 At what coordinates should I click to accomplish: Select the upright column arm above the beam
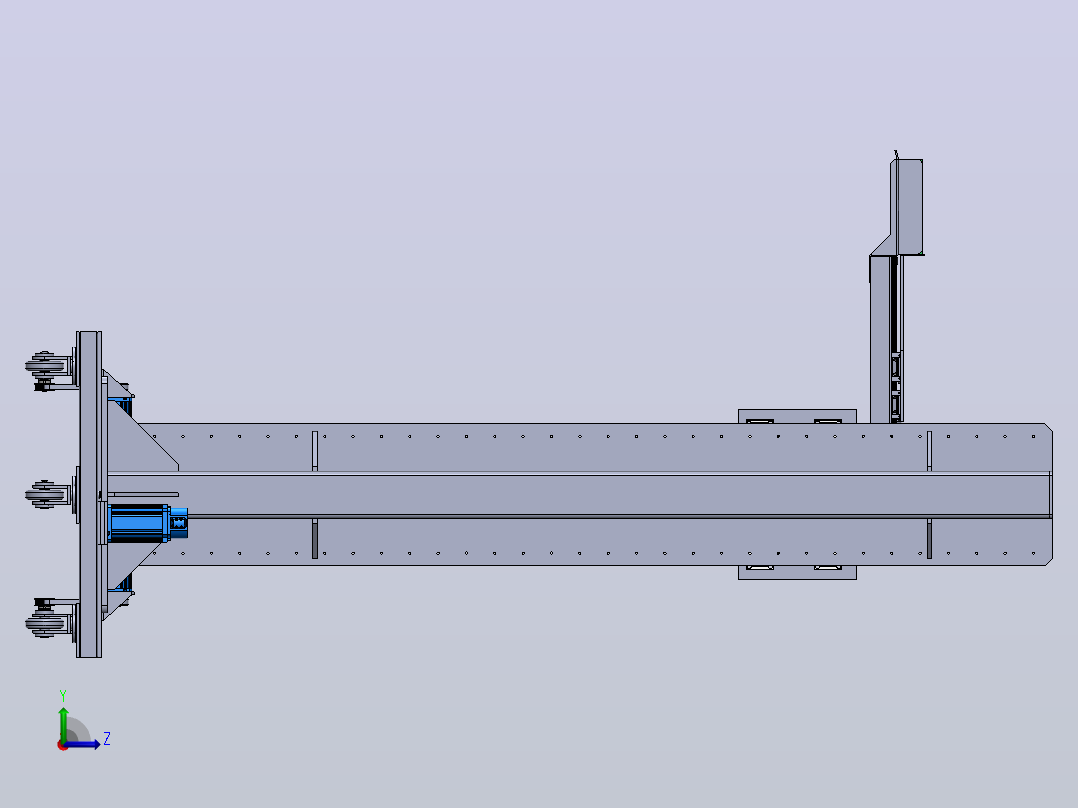point(881,339)
